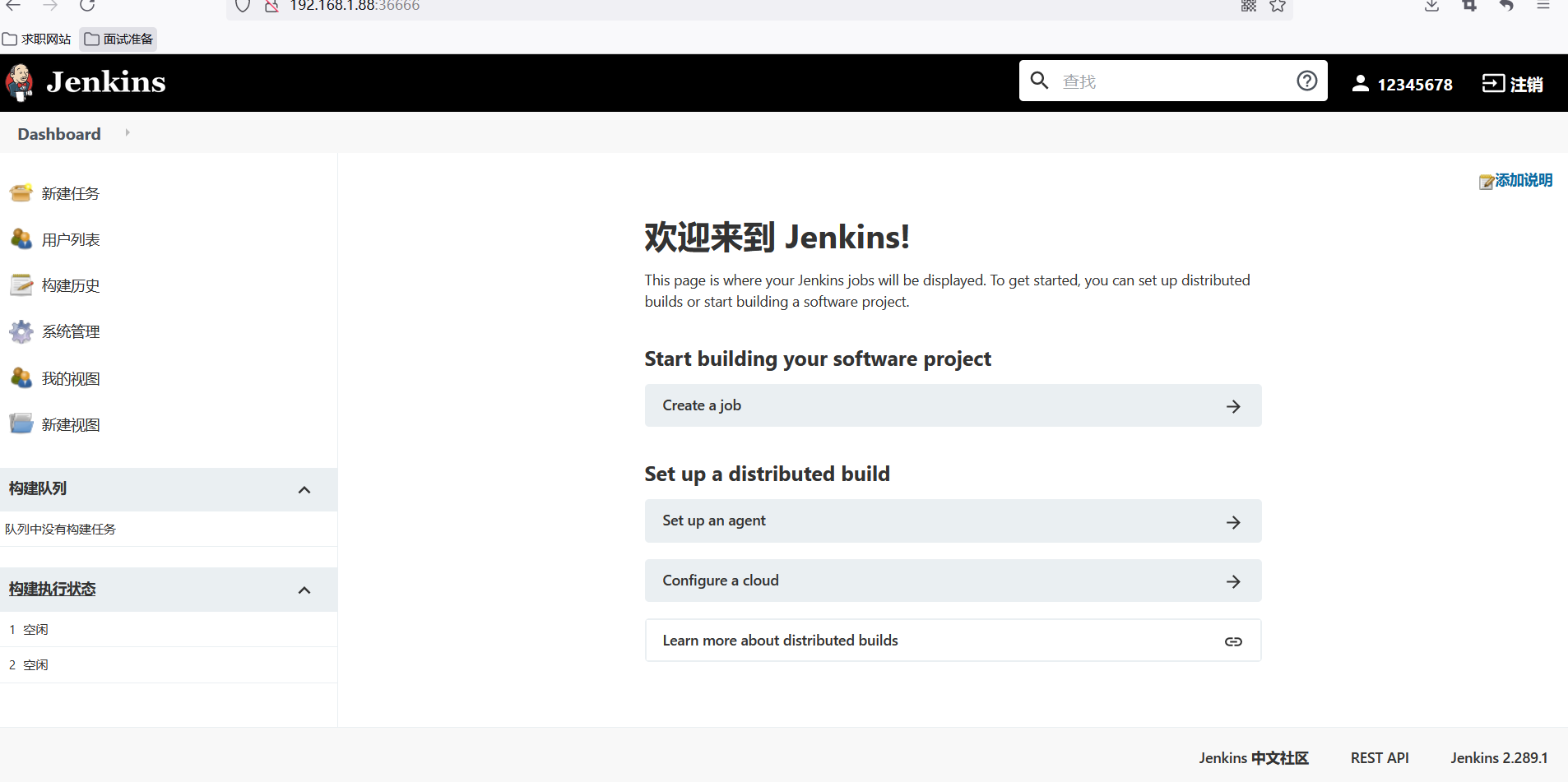Click the 队列中没有构建任务 text
Image resolution: width=1568 pixels, height=782 pixels.
pyautogui.click(x=61, y=529)
